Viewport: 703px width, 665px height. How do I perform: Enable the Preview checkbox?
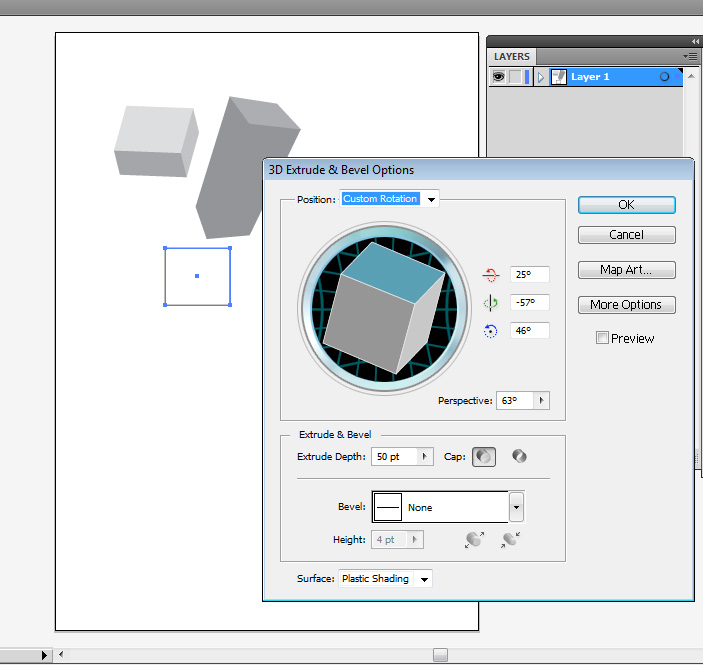click(602, 339)
